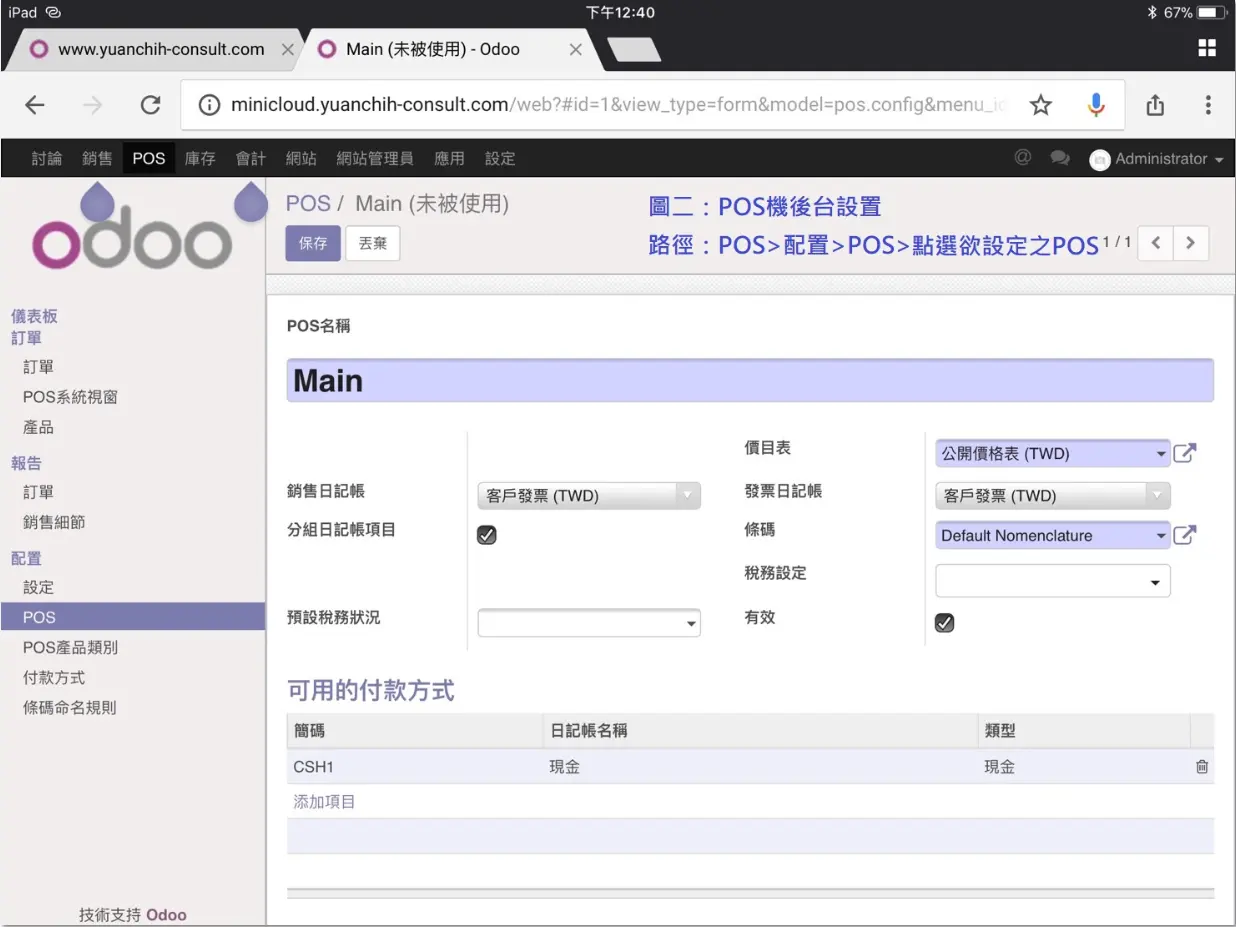Click the @ mentions icon in the top bar
This screenshot has width=1236, height=927.
tap(1023, 158)
